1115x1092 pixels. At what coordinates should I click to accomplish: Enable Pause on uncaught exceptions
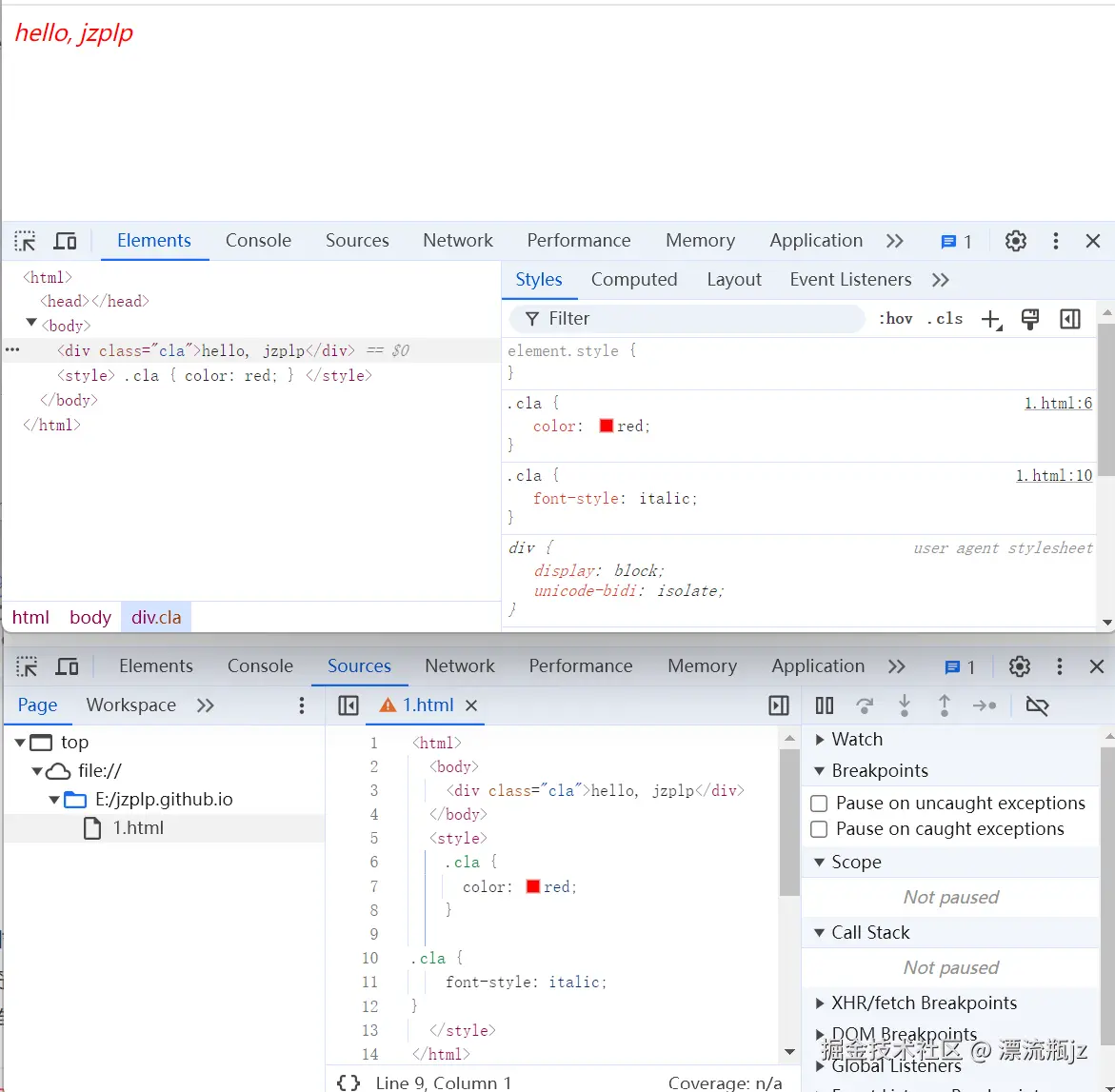pos(819,803)
